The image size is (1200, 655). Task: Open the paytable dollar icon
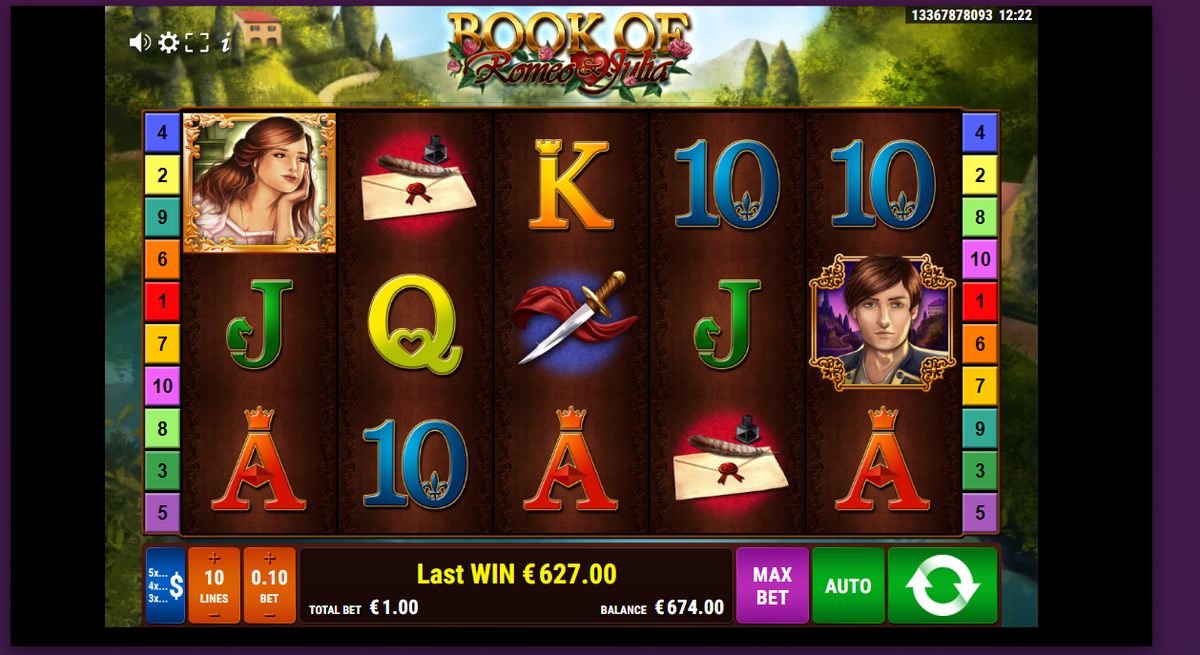click(x=166, y=585)
